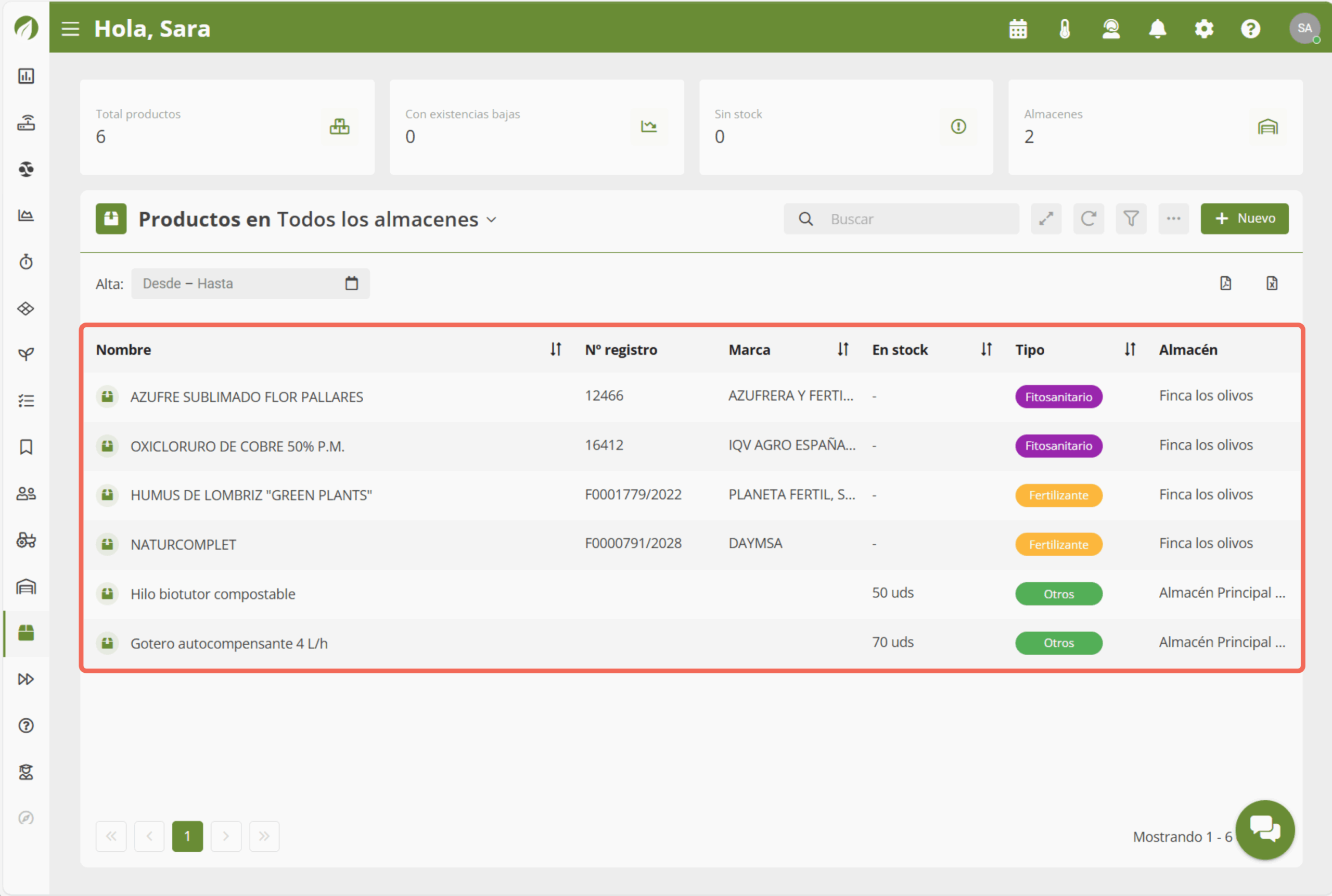Go to next page arrow
Image resolution: width=1332 pixels, height=896 pixels.
(x=226, y=836)
